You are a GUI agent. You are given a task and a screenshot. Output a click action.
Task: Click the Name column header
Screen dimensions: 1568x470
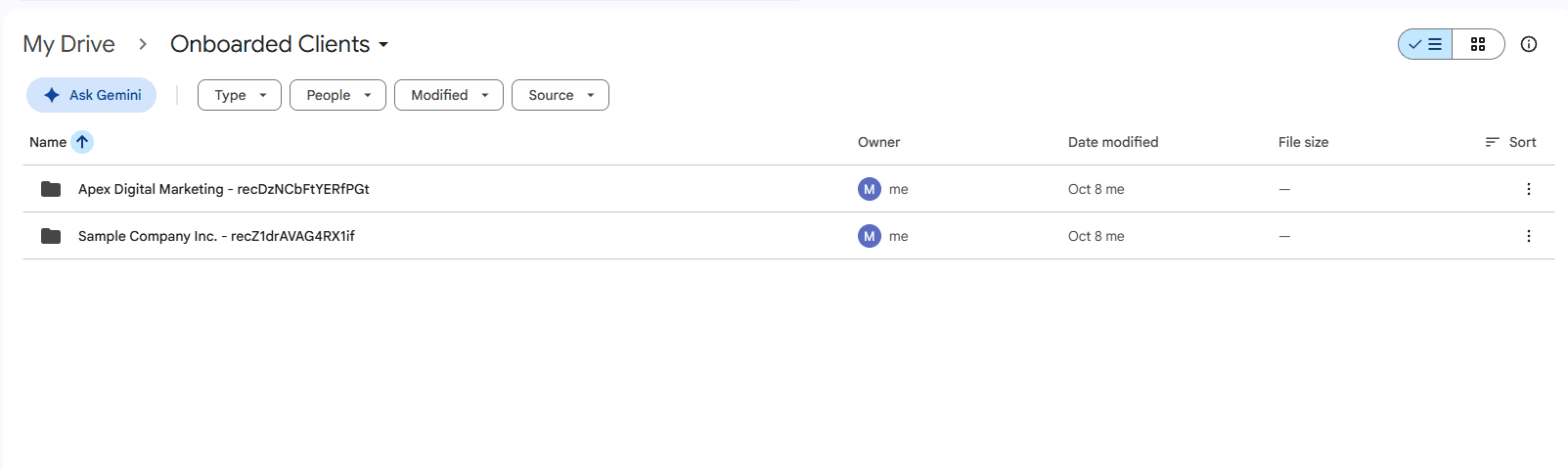(48, 142)
